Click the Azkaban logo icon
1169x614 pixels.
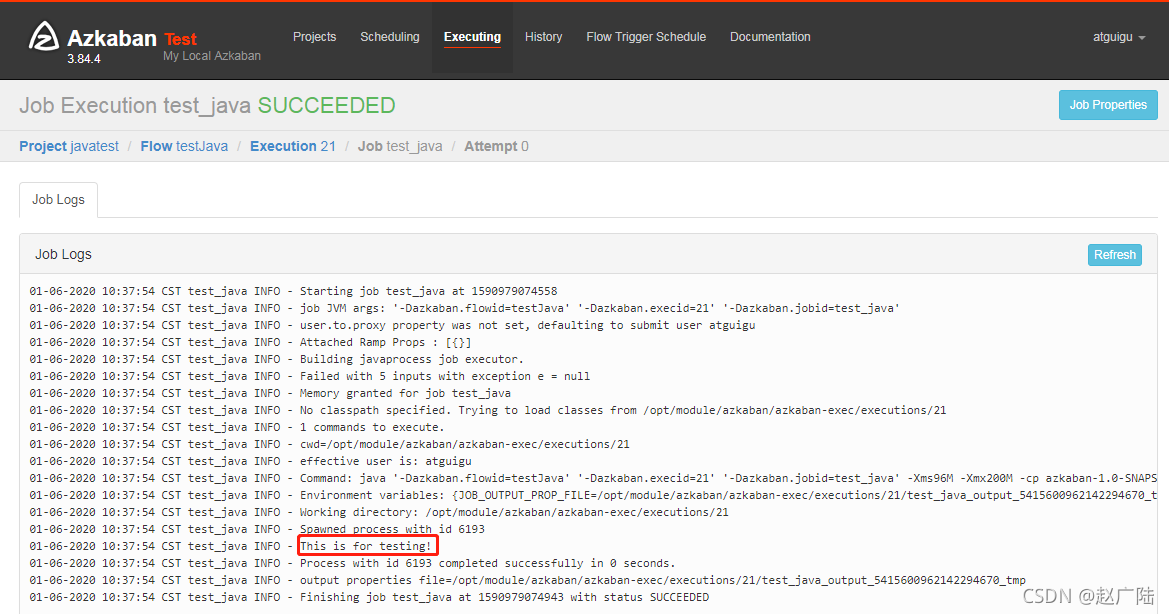coord(43,37)
